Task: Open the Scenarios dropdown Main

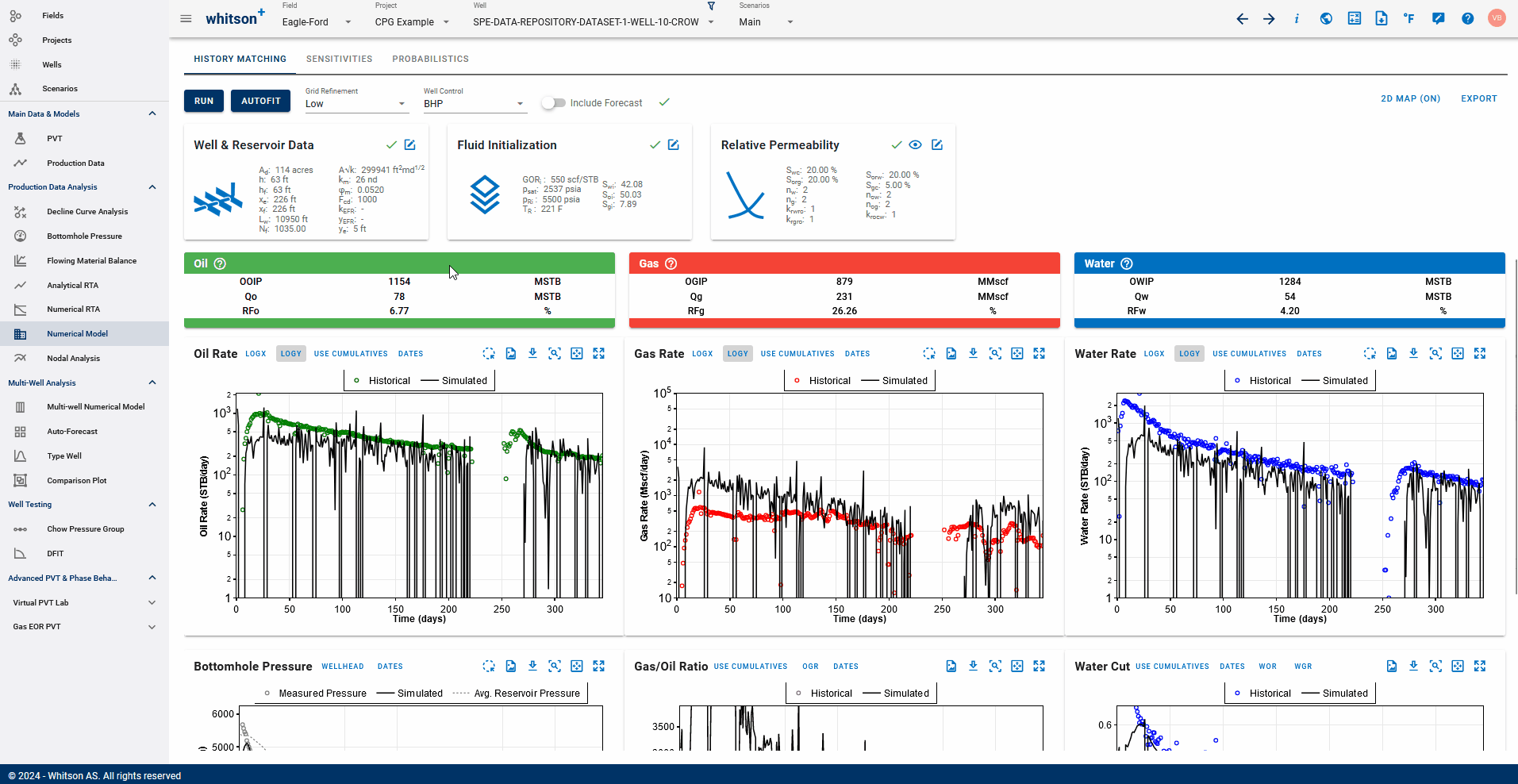Action: [766, 22]
